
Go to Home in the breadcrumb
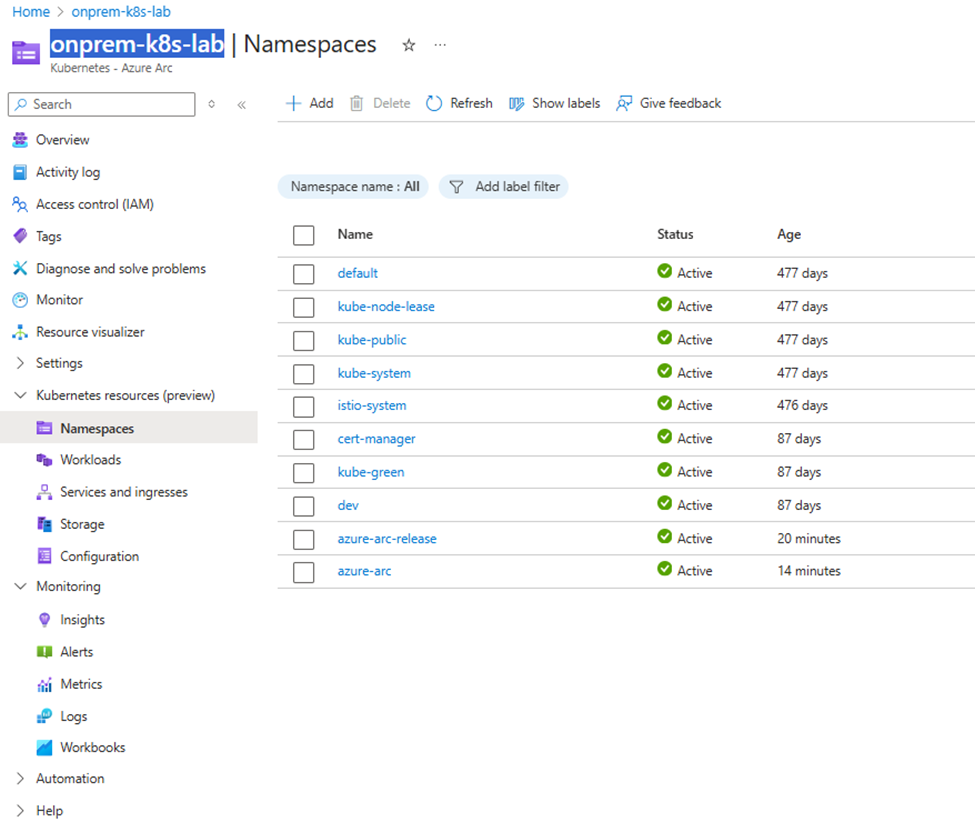(x=31, y=12)
